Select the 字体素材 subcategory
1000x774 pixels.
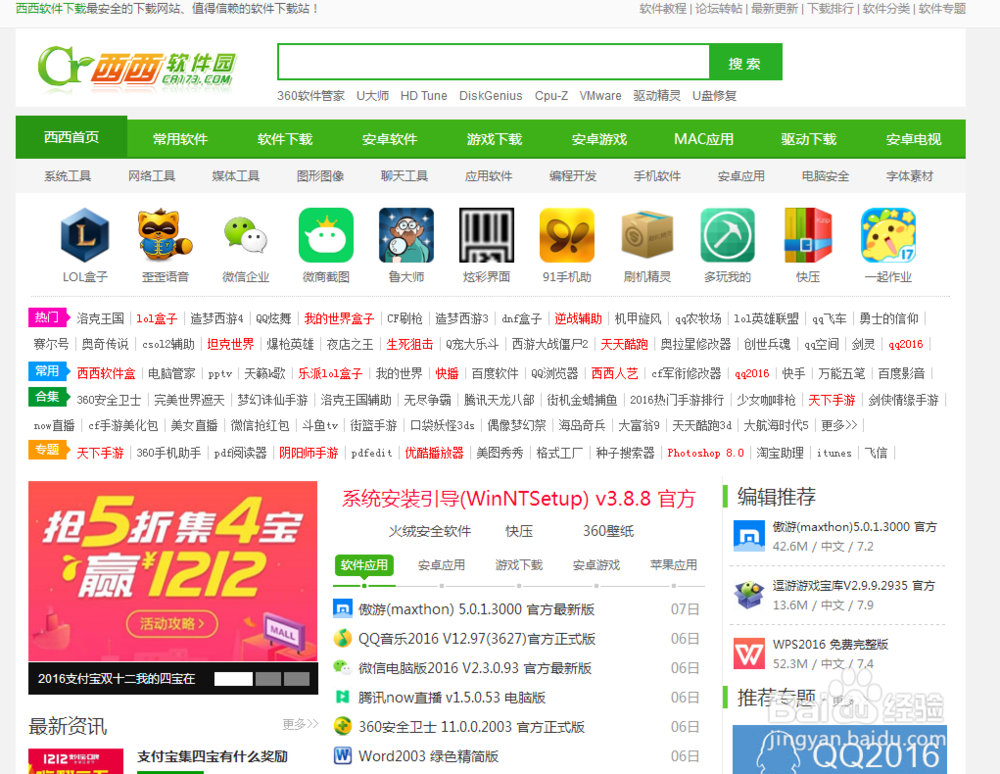pos(909,176)
